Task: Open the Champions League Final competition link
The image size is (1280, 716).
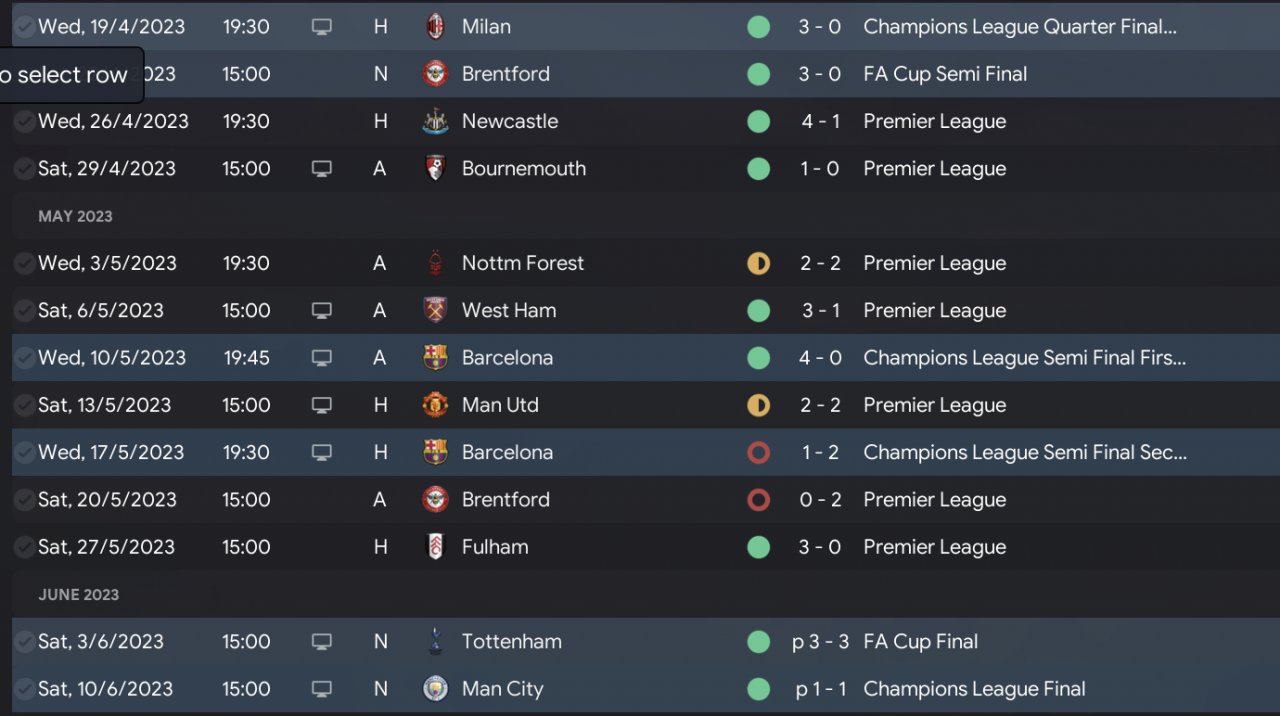Action: 973,689
